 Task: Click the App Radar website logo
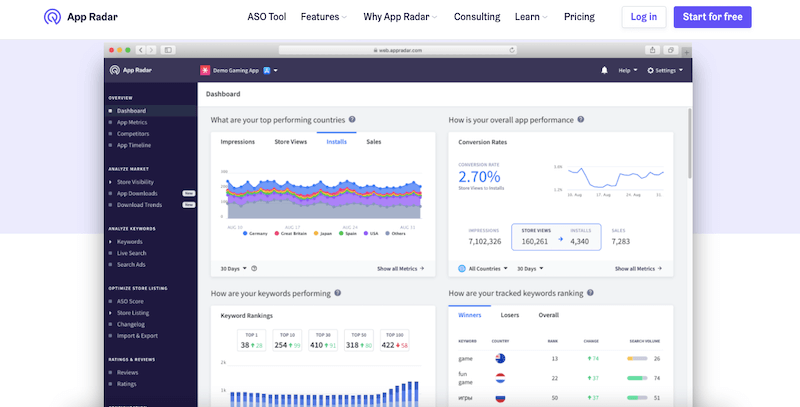click(x=81, y=17)
